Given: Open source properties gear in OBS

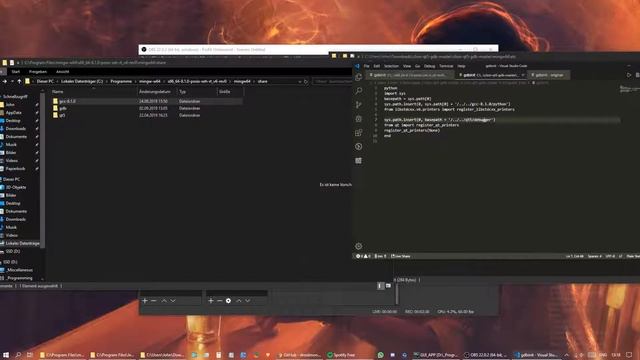Looking at the screenshot, I should pyautogui.click(x=229, y=301).
